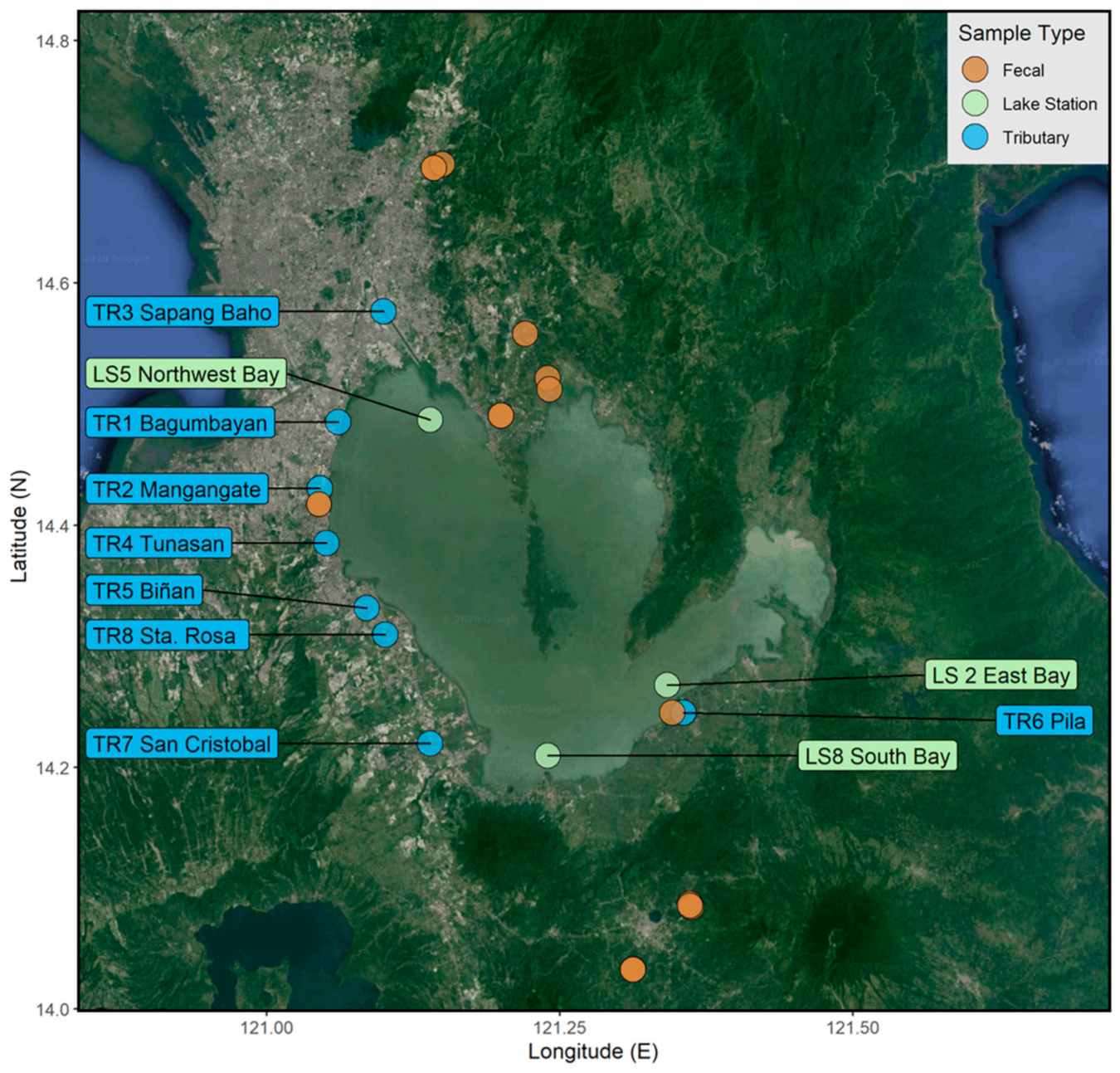
Task: Click the orange Fecal legend swatch
Action: click(975, 70)
